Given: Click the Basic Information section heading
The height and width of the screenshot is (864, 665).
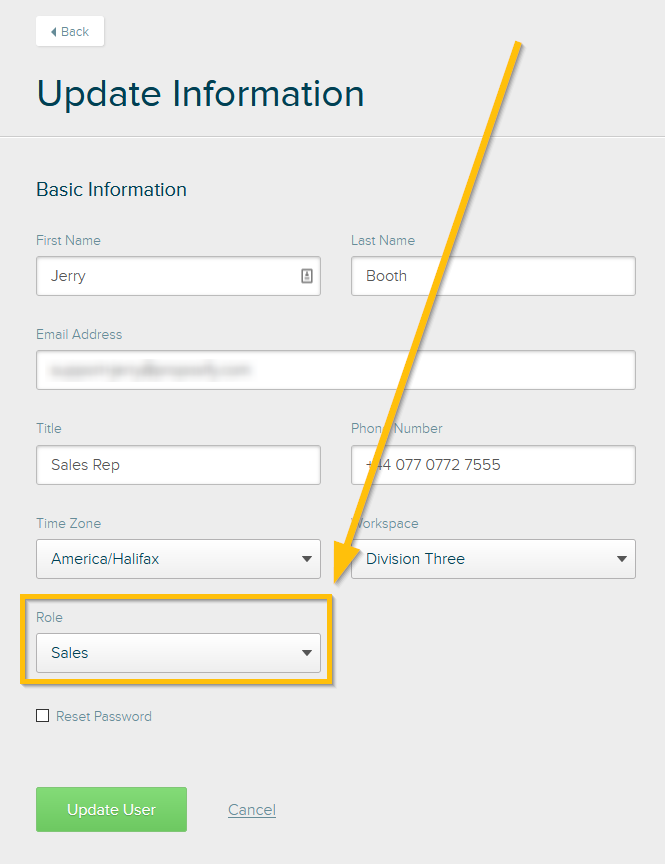Looking at the screenshot, I should point(111,190).
